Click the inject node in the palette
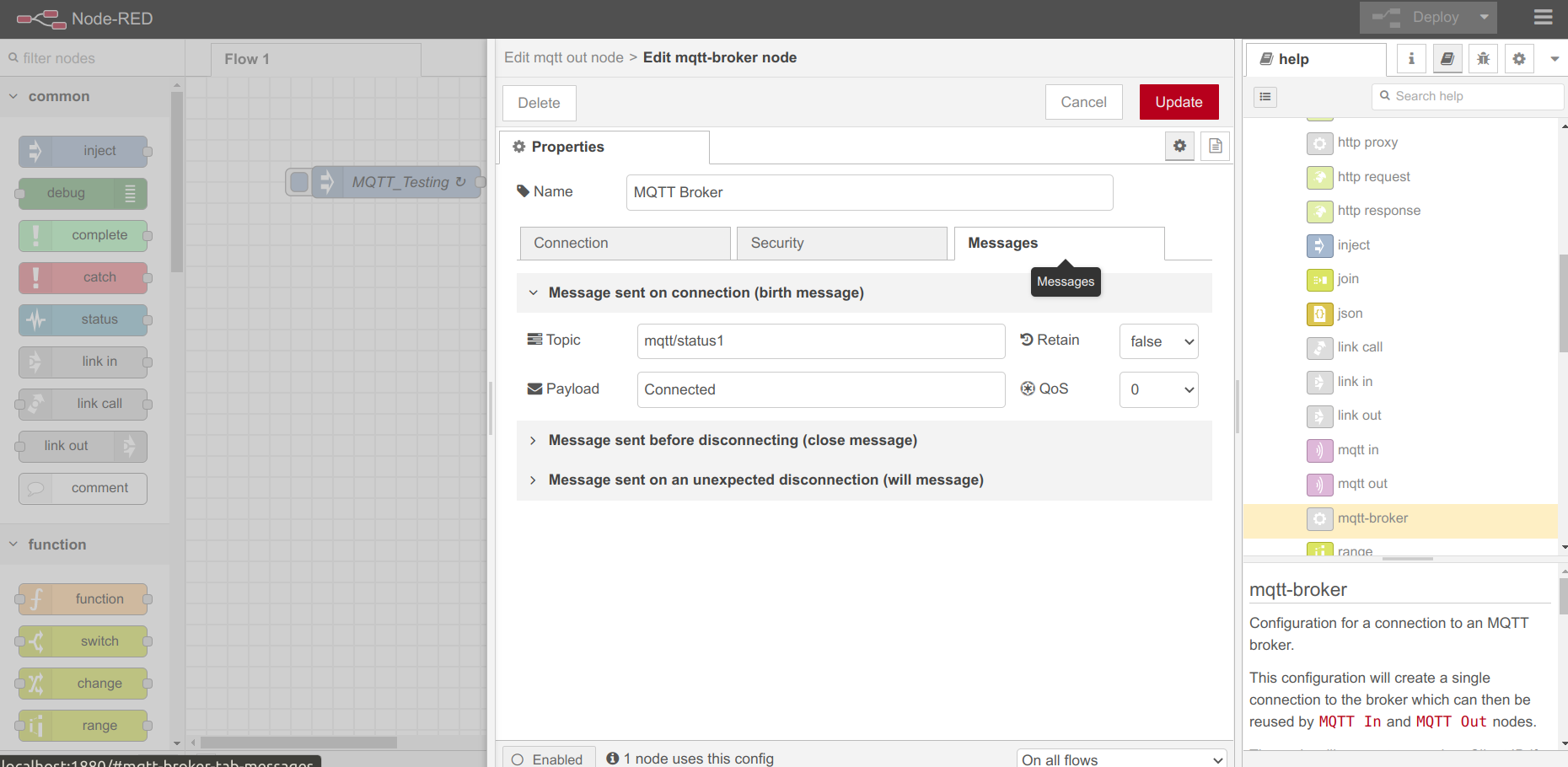Image resolution: width=1568 pixels, height=767 pixels. tap(83, 151)
